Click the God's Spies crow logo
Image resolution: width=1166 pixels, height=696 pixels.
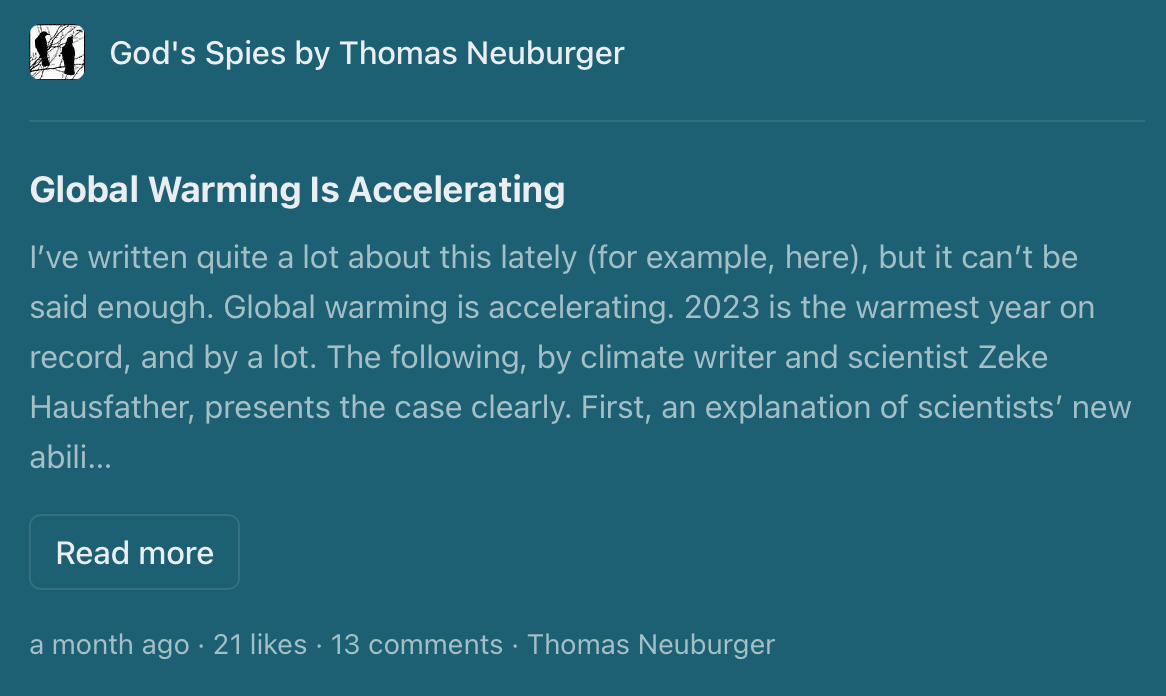tap(57, 53)
